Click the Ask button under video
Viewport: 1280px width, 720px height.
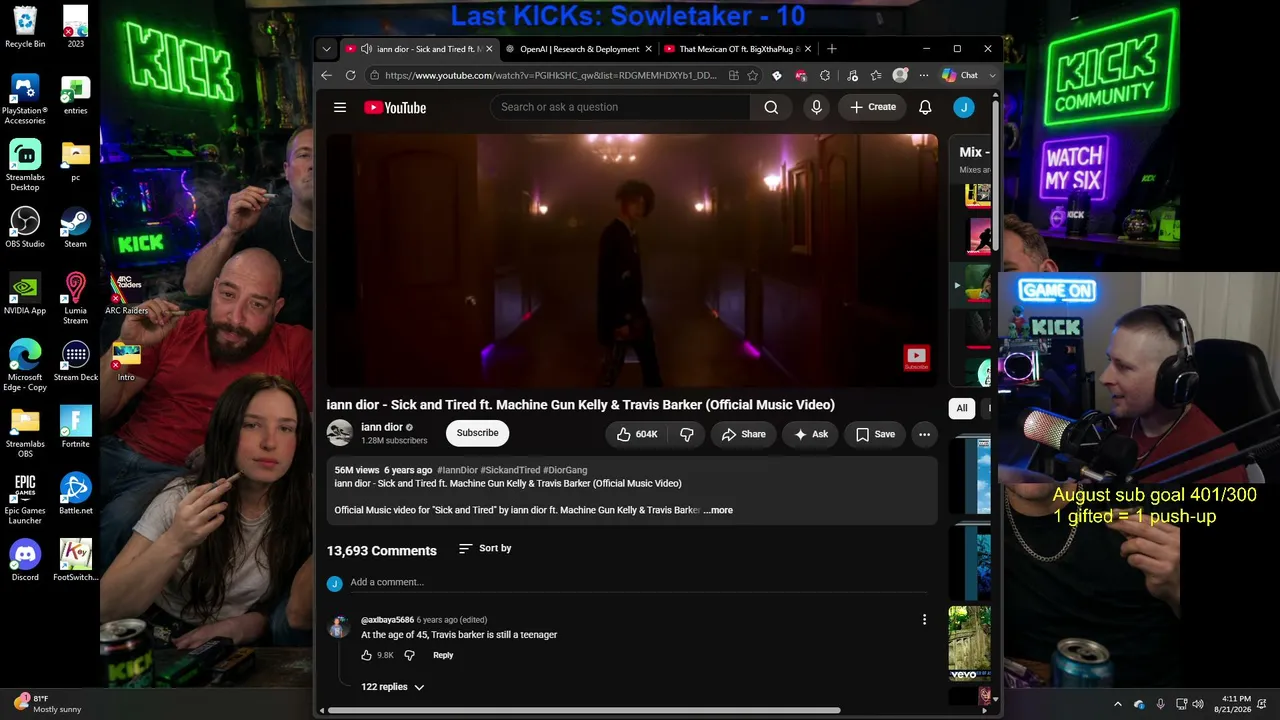pos(811,434)
